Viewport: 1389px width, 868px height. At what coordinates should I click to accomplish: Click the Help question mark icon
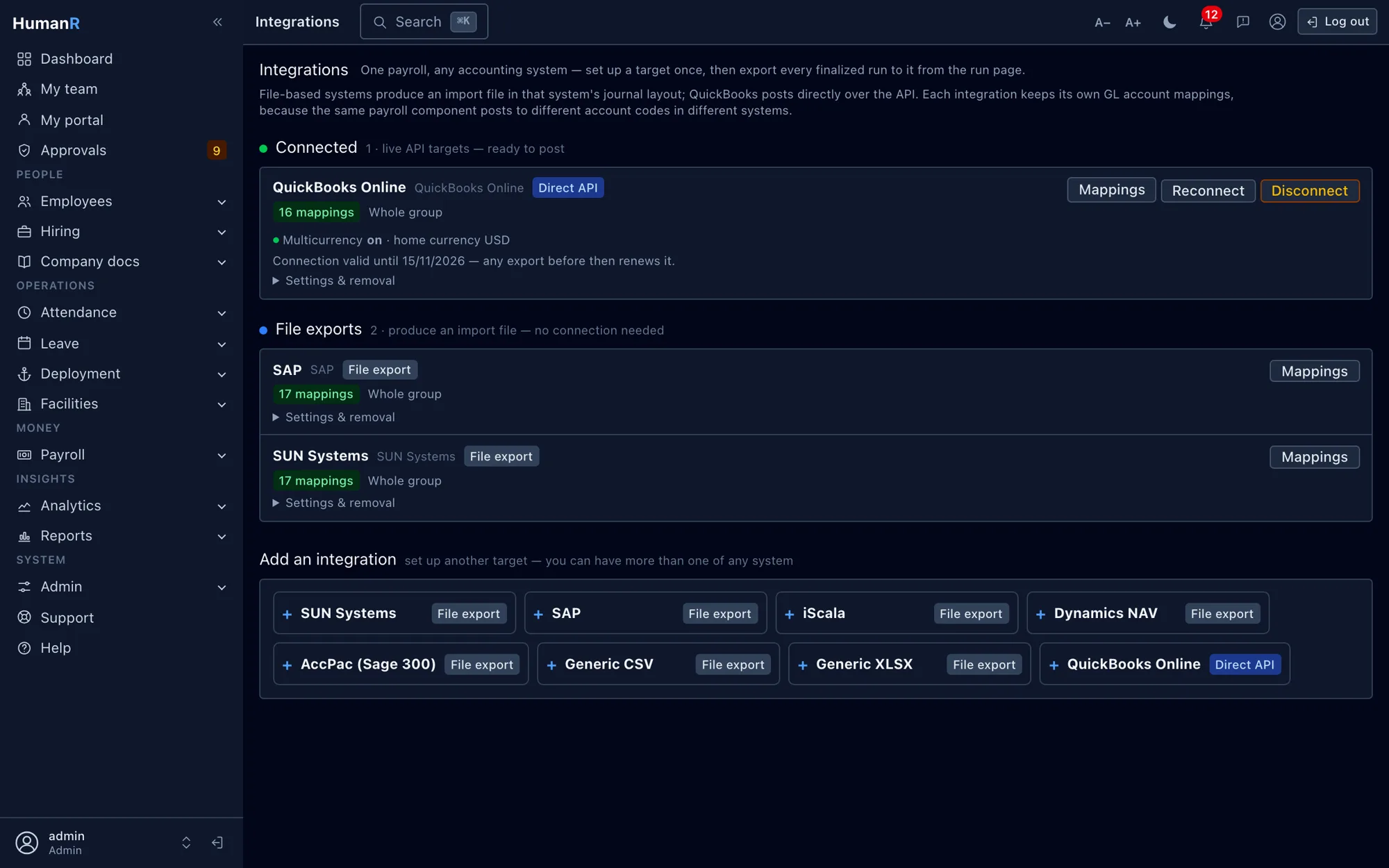24,648
